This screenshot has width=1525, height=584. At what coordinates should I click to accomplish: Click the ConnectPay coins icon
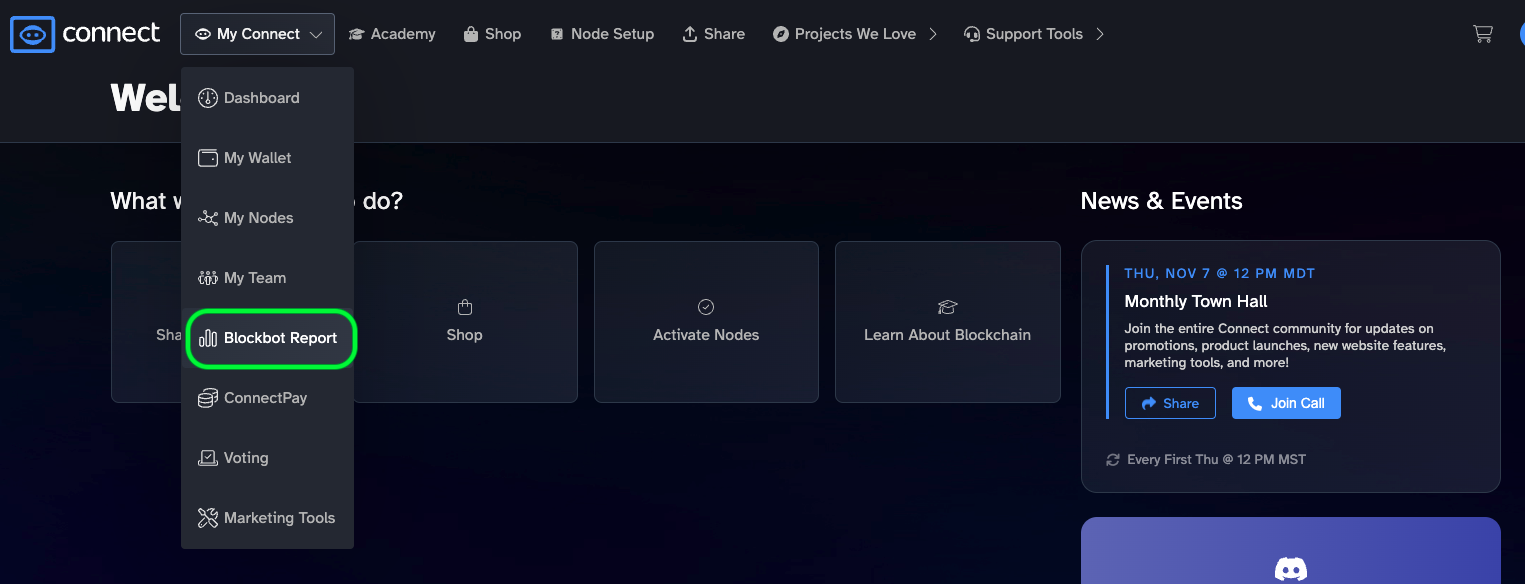coord(208,398)
